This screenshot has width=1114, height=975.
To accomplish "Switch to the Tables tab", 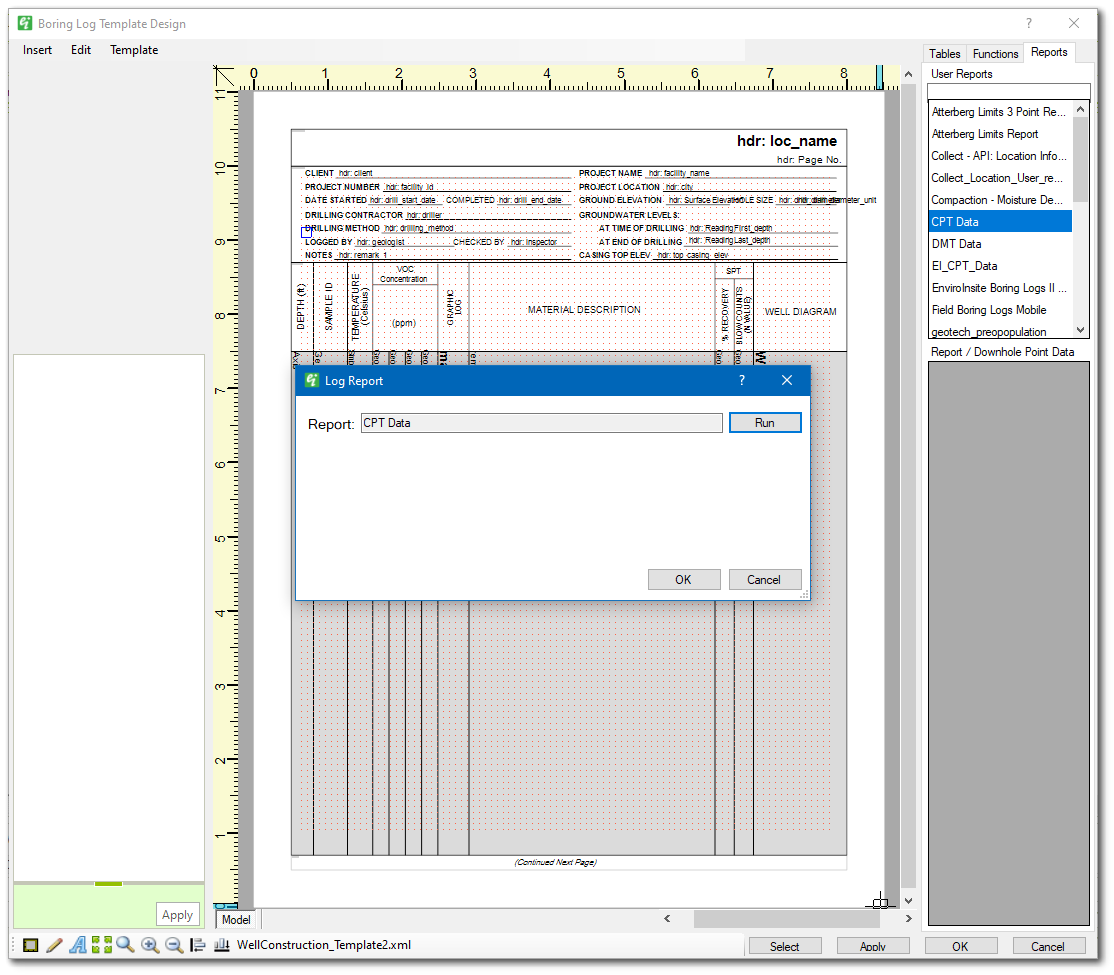I will [x=945, y=54].
